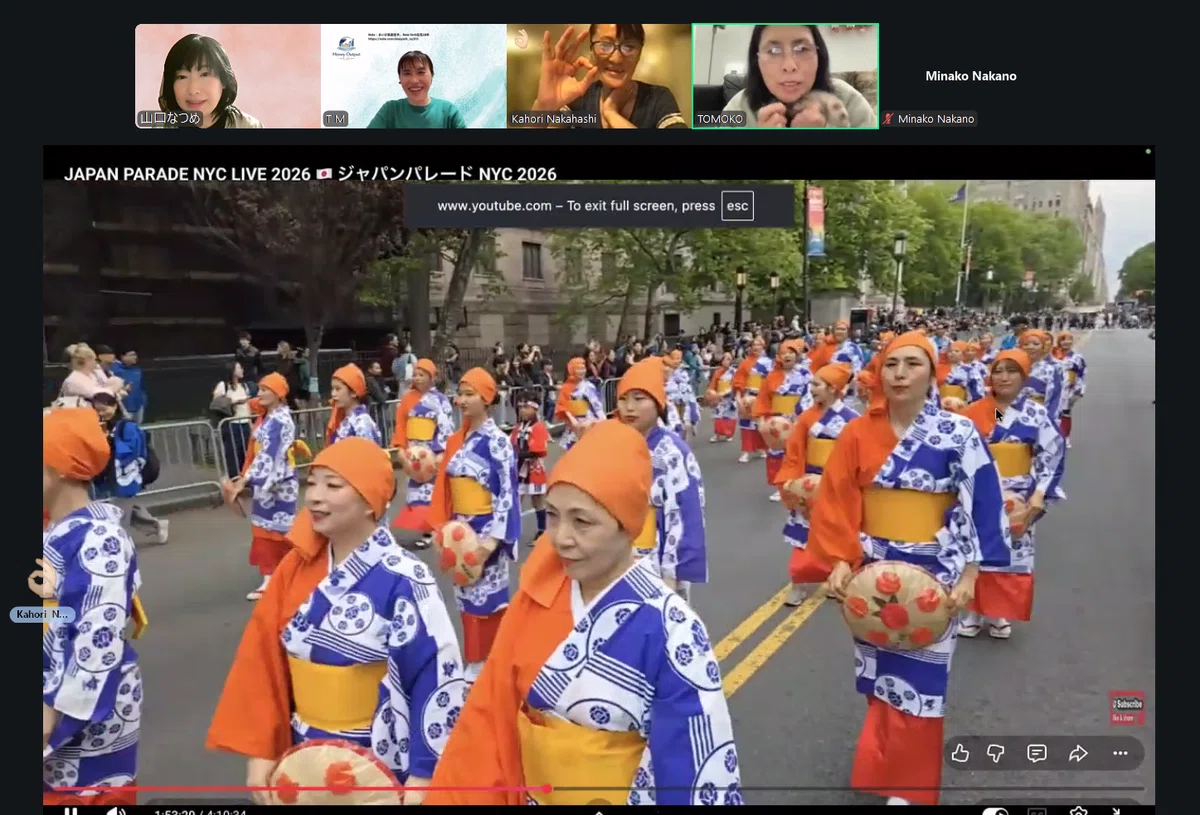Select Kahori Nakahashi video tile
This screenshot has width=1200, height=815.
(x=599, y=76)
